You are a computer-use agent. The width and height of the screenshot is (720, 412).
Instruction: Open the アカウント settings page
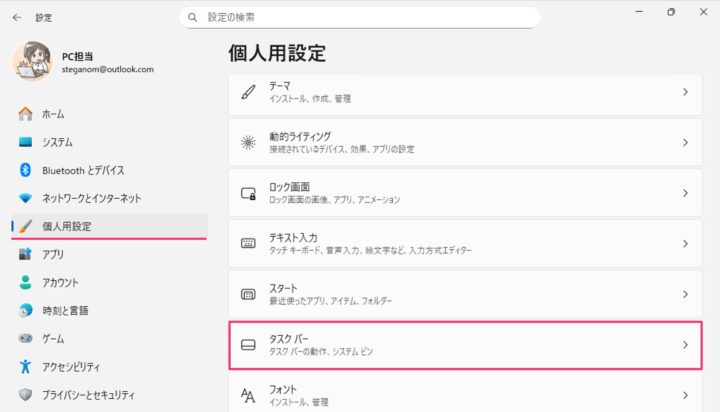pos(60,282)
